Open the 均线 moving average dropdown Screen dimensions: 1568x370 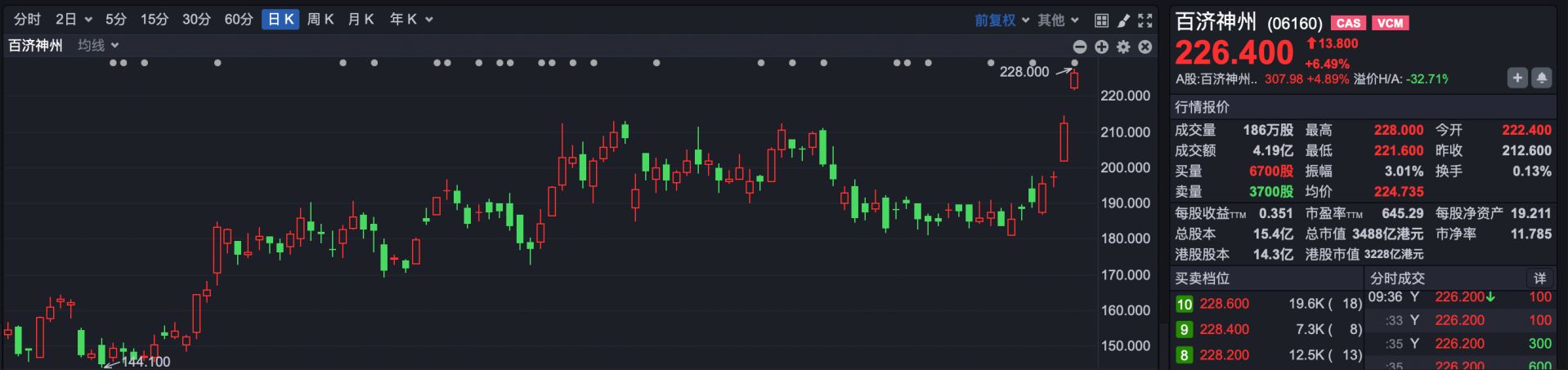point(98,46)
